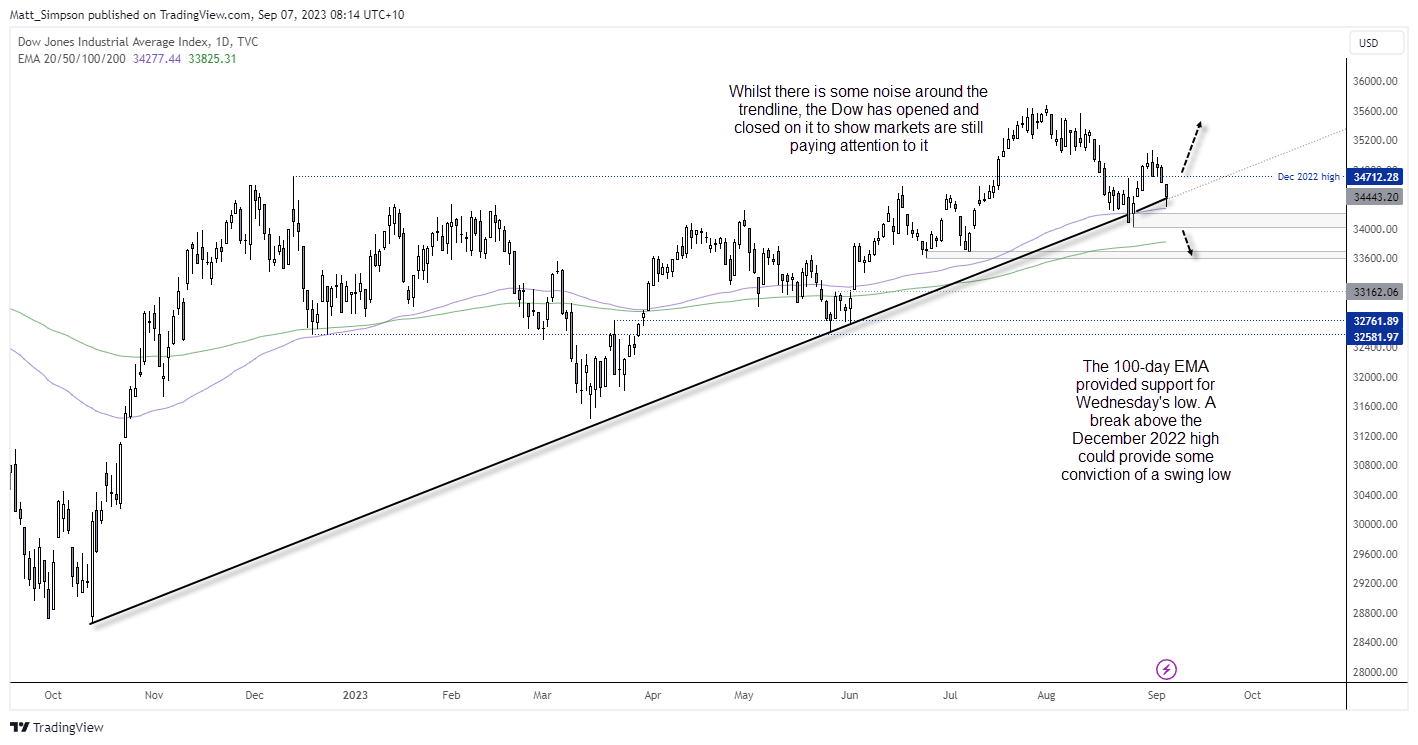This screenshot has width=1418, height=745.
Task: Click the 28000.00 price axis tick
Action: pos(1376,672)
